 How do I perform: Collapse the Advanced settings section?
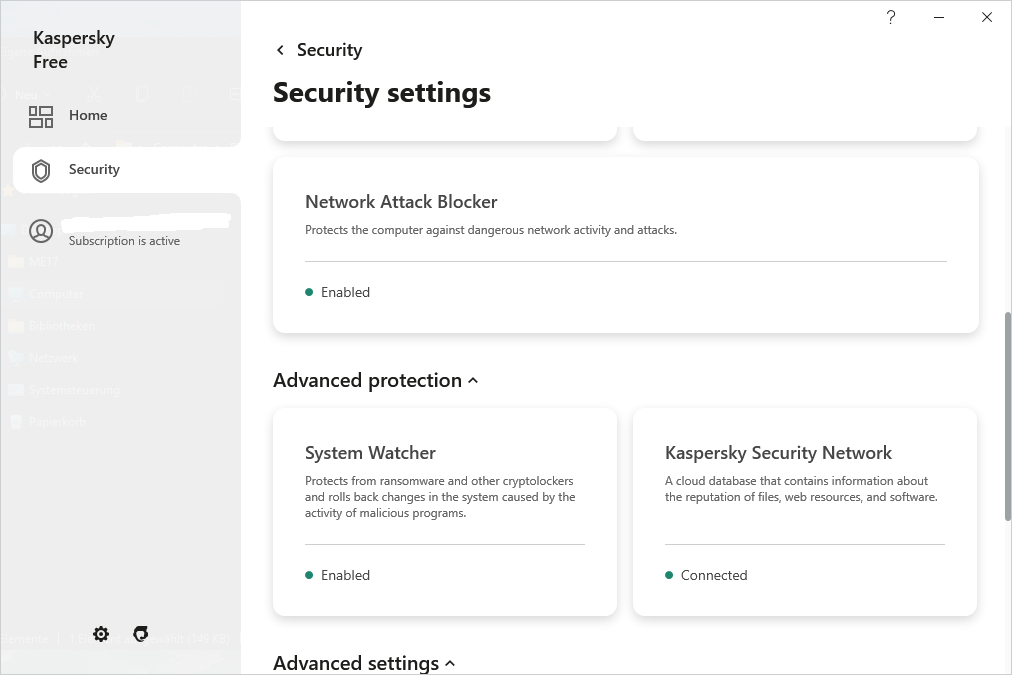pyautogui.click(x=450, y=663)
